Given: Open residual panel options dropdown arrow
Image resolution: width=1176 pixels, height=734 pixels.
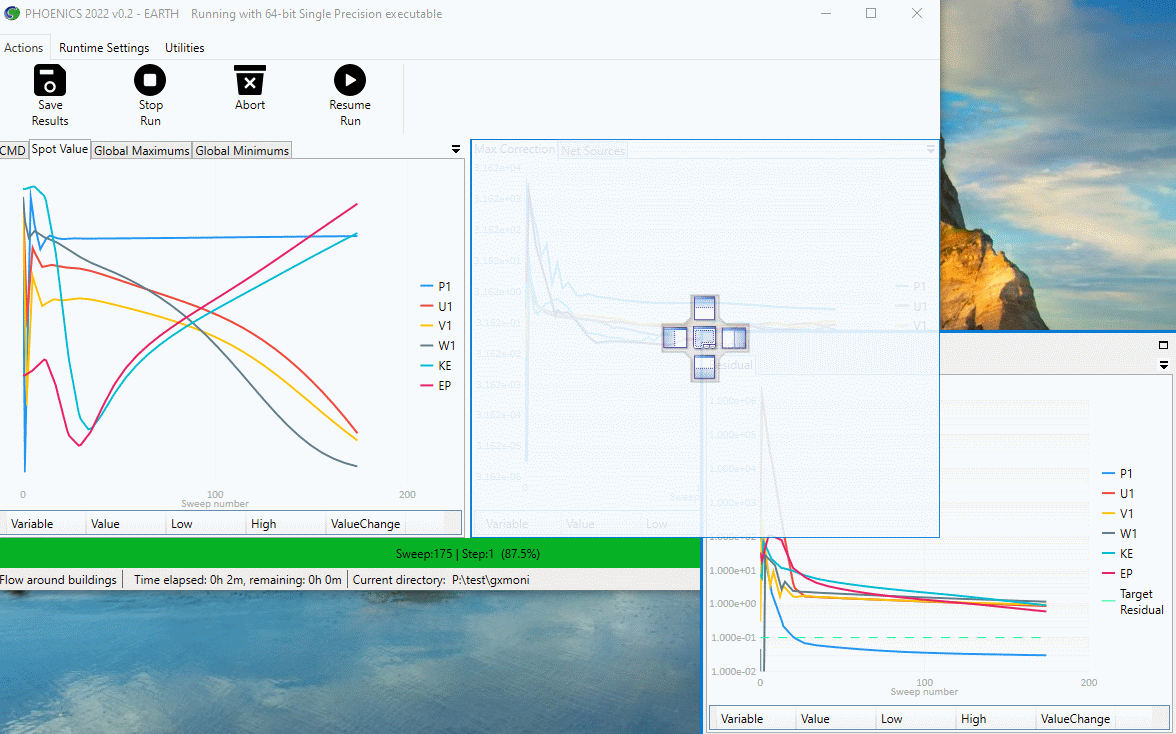Looking at the screenshot, I should pyautogui.click(x=1163, y=365).
